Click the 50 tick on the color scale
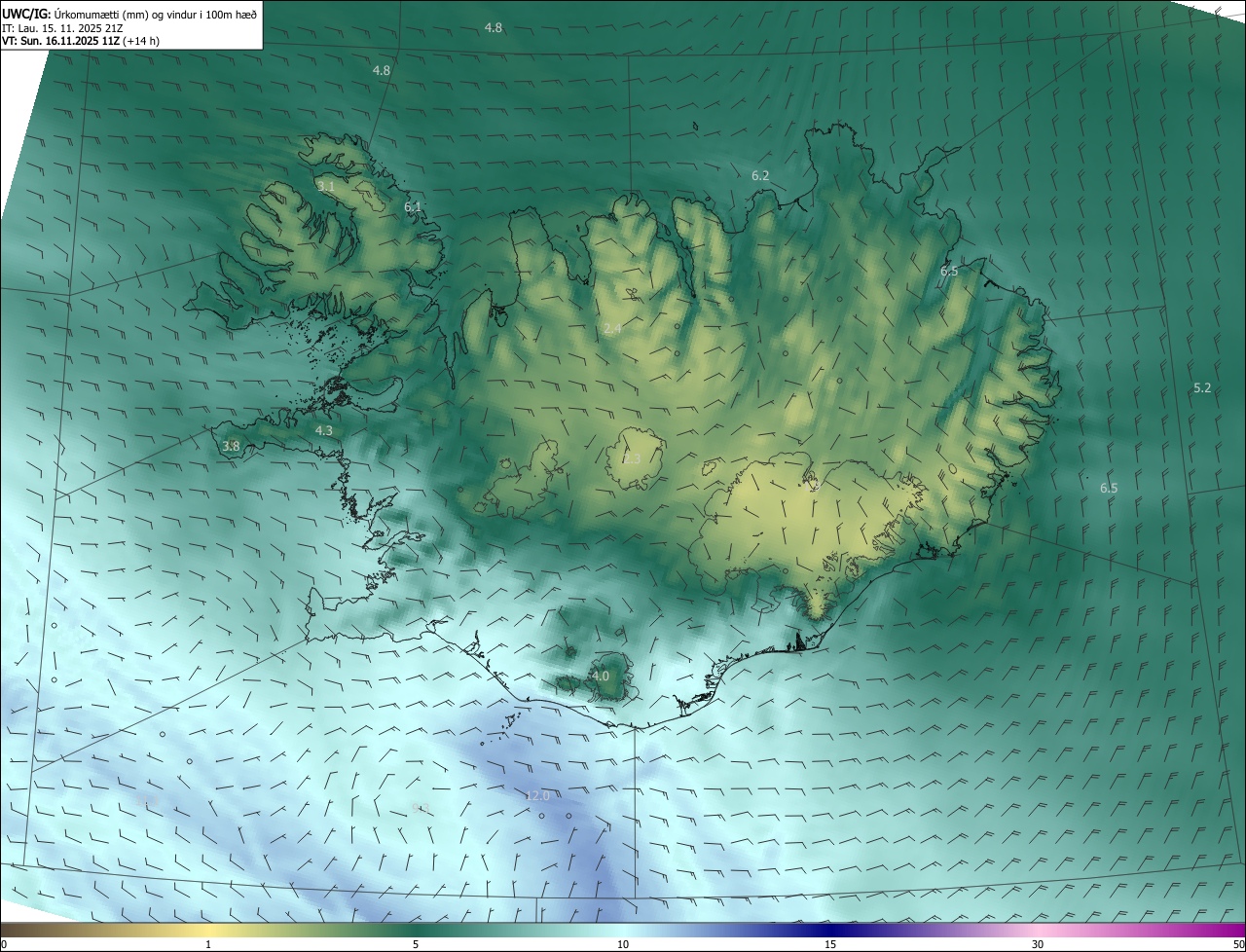1246x952 pixels. pos(1237,944)
